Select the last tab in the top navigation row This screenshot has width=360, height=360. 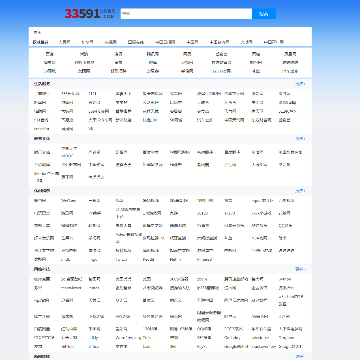coord(273,42)
